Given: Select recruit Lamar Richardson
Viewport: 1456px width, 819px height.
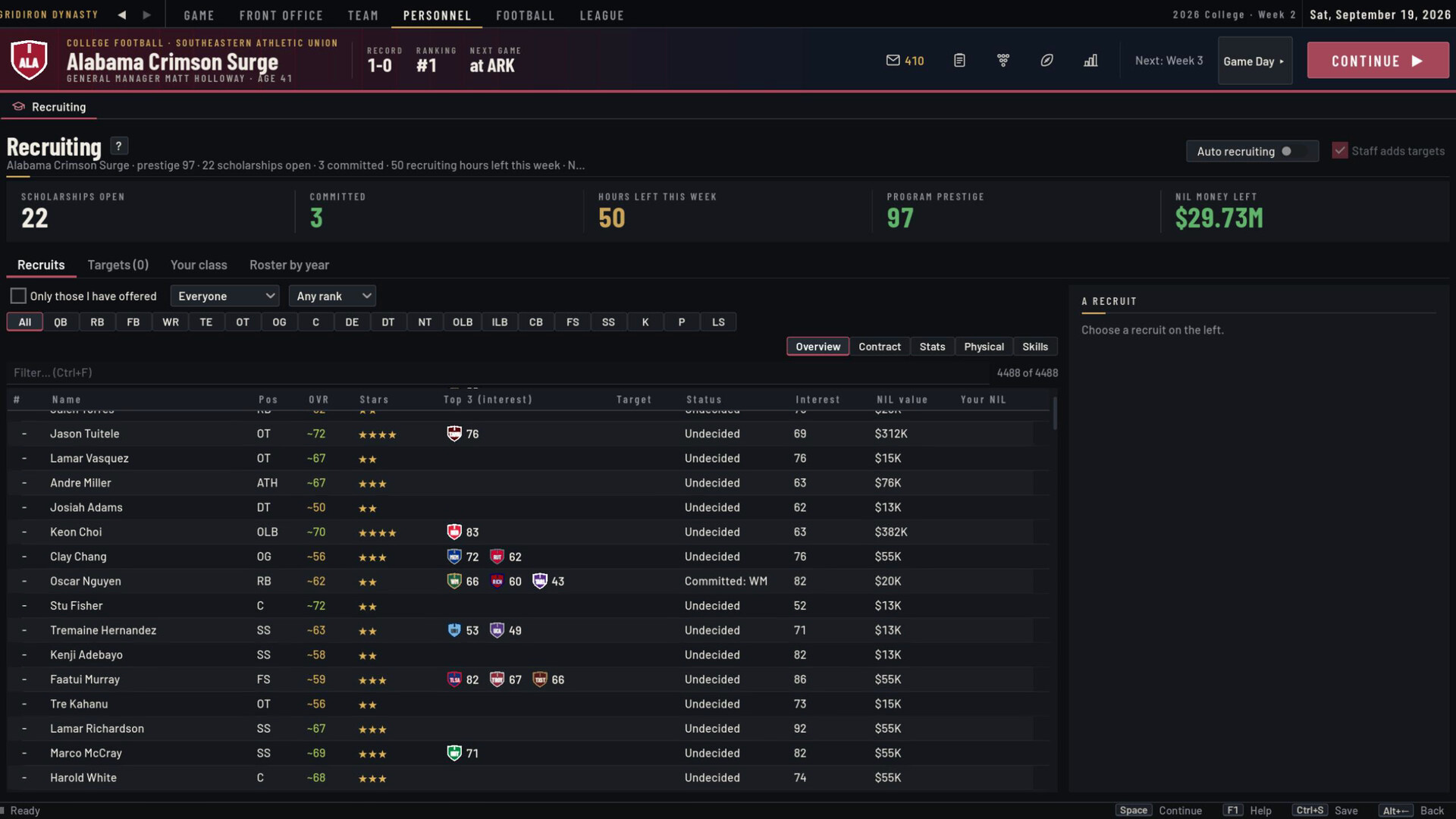Looking at the screenshot, I should click(x=520, y=729).
